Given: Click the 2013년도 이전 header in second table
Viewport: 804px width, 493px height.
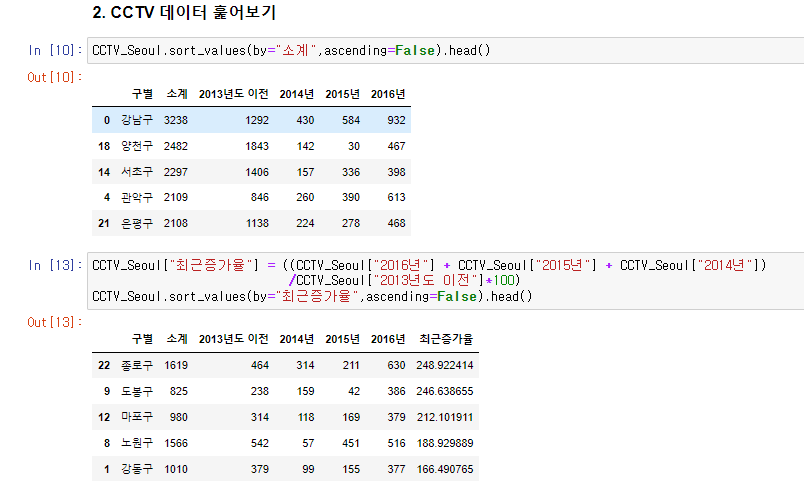Looking at the screenshot, I should (234, 339).
